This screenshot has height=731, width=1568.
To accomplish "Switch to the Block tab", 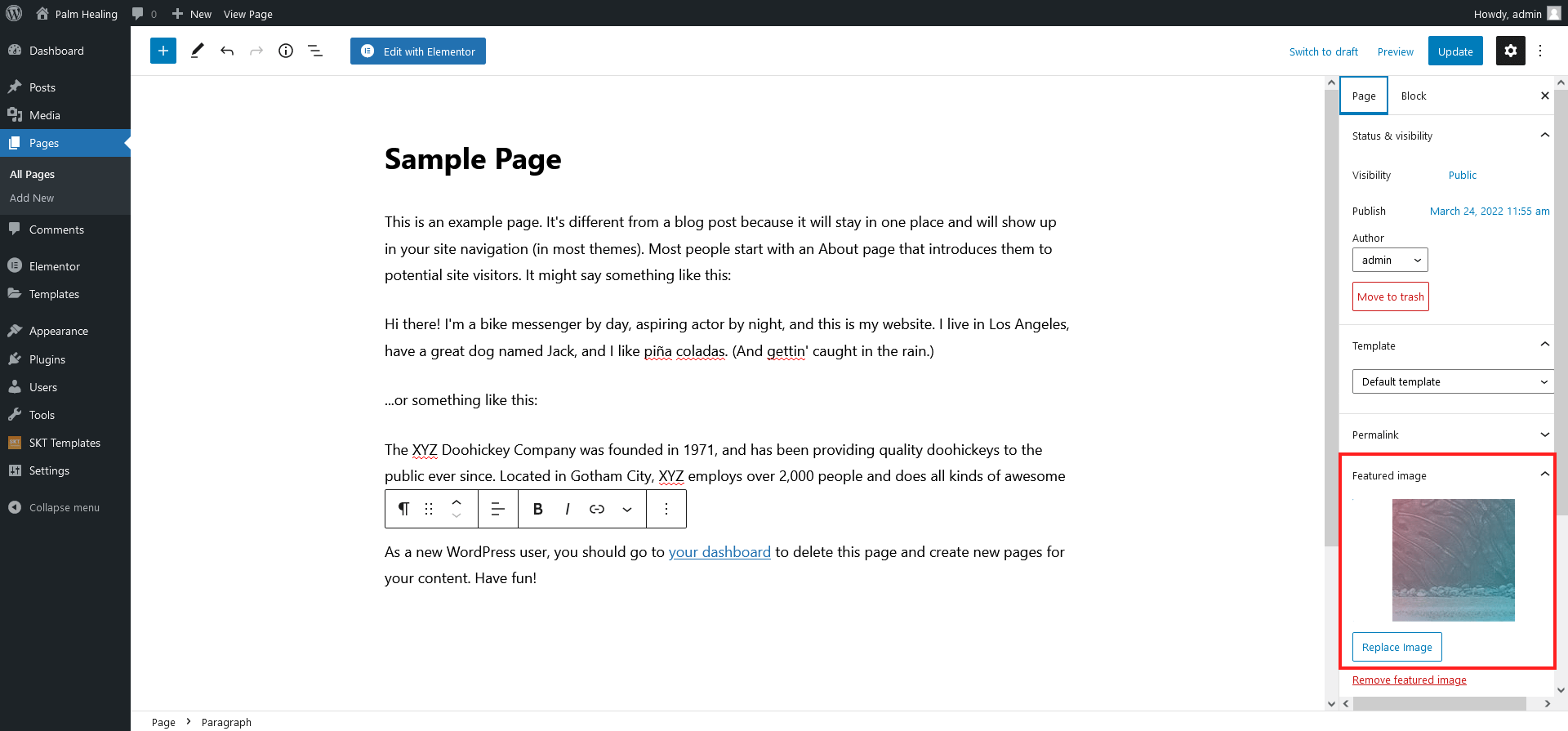I will tap(1414, 96).
